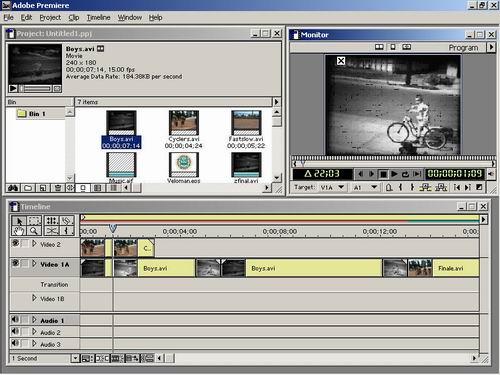Open the File menu
Viewport: 500px width, 375px height.
(8, 17)
